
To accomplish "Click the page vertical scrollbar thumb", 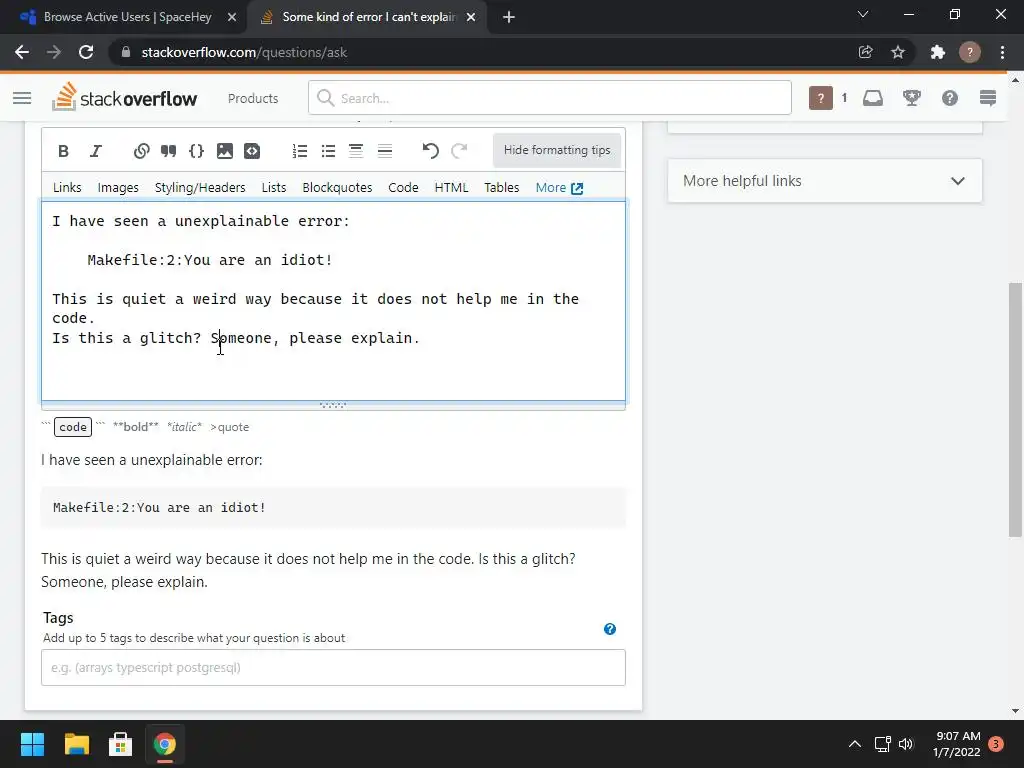I will (x=1015, y=409).
